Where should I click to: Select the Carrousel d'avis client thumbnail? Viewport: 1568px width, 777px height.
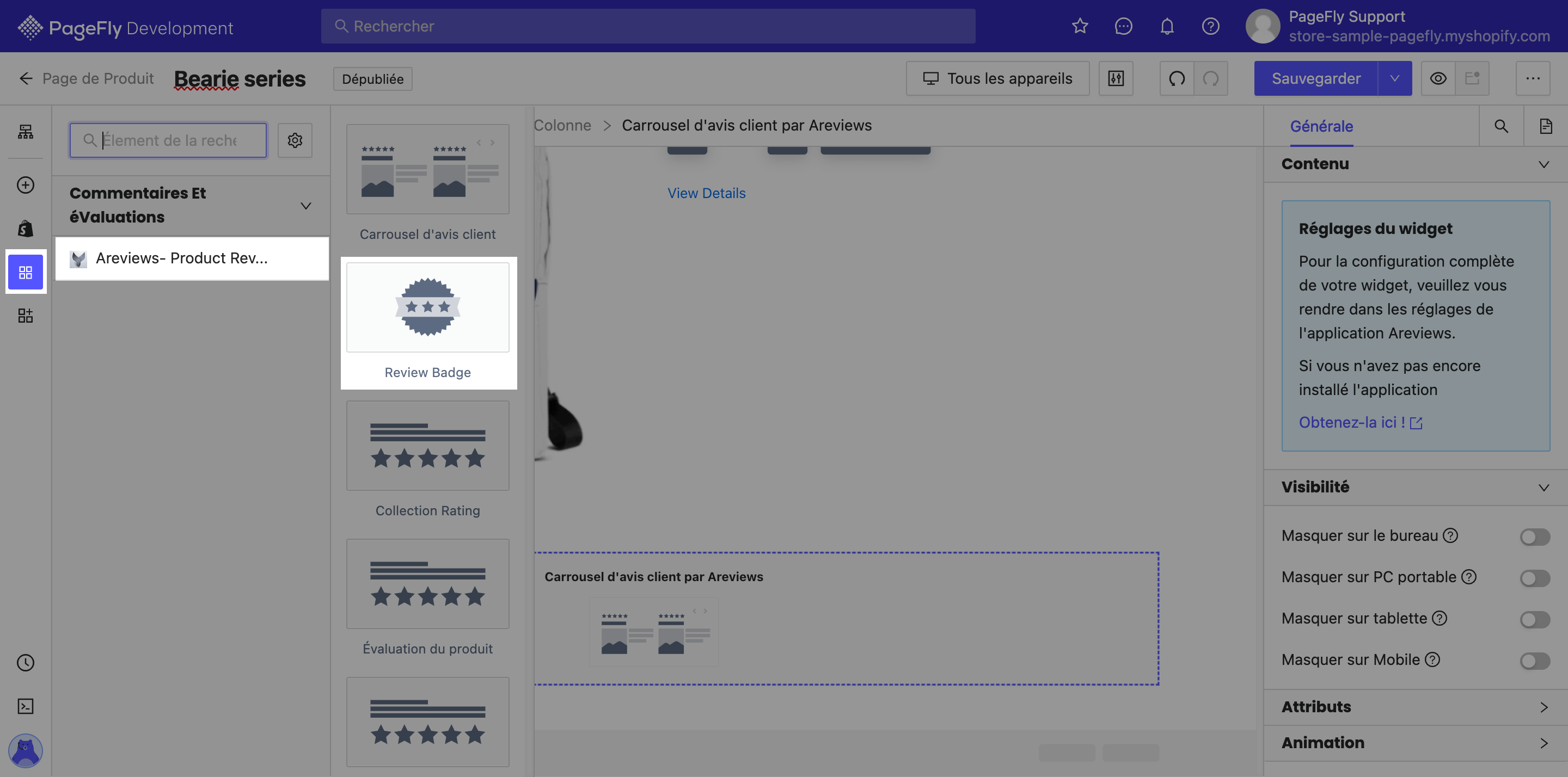[427, 169]
